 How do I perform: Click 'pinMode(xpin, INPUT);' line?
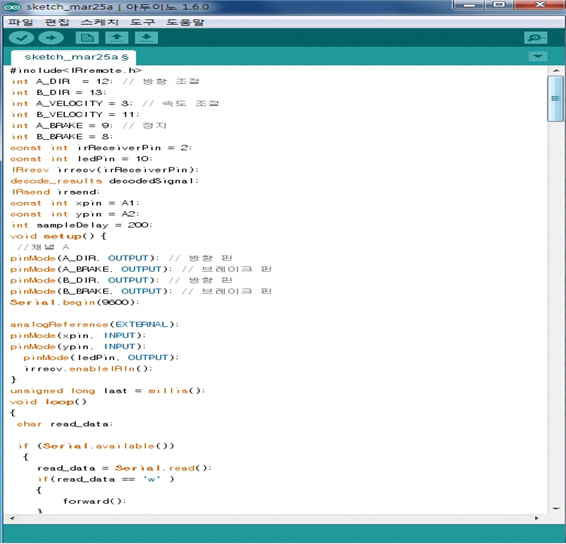coord(78,335)
